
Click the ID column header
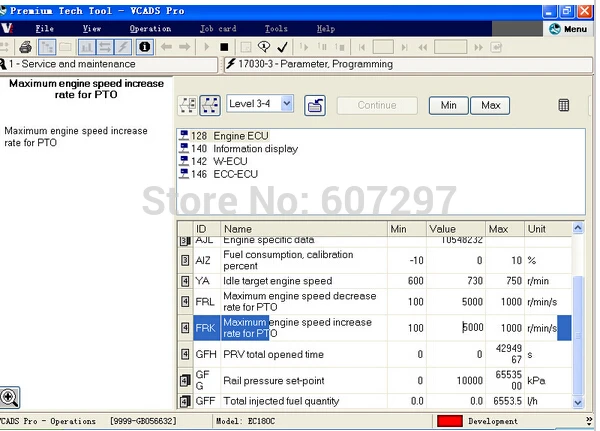[x=207, y=229]
